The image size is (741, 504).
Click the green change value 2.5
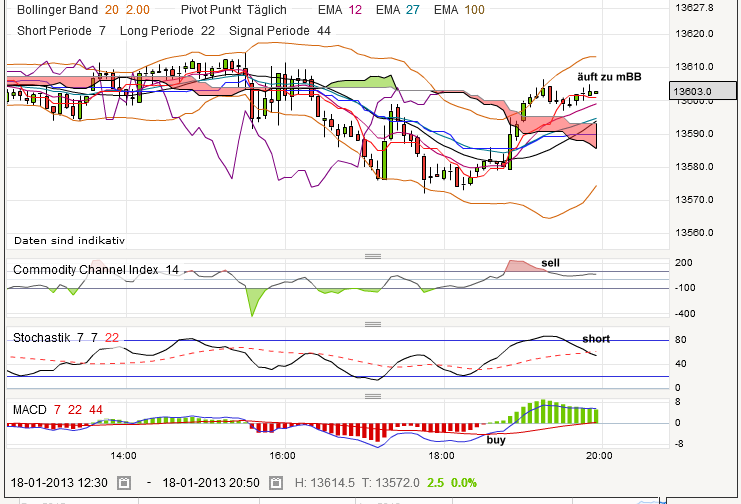[436, 483]
